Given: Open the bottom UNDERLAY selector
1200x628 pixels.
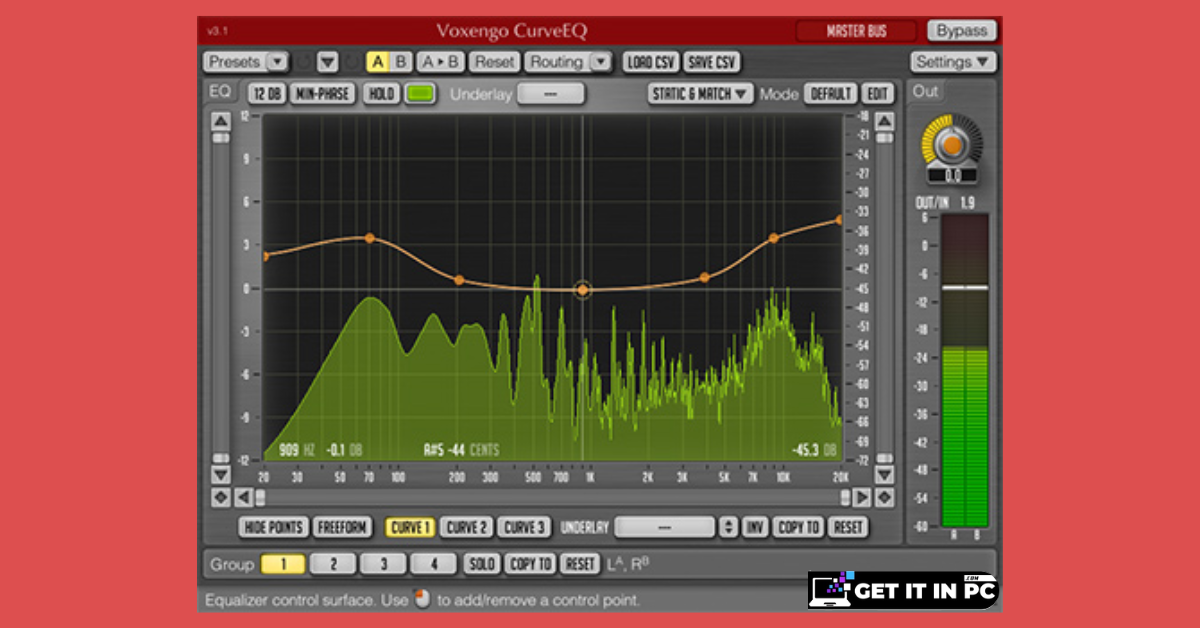Looking at the screenshot, I should (x=665, y=527).
